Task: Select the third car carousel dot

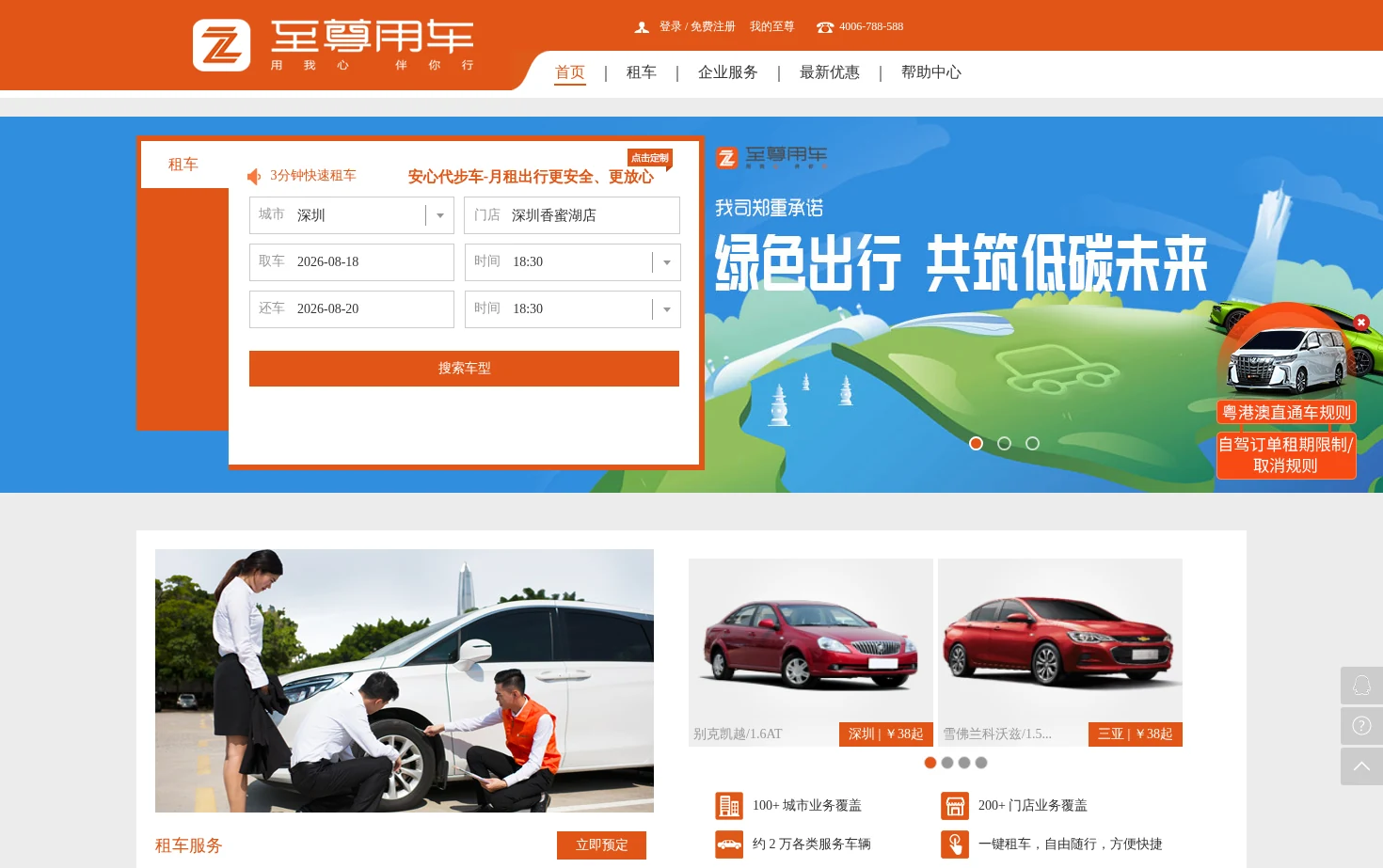Action: coord(964,763)
